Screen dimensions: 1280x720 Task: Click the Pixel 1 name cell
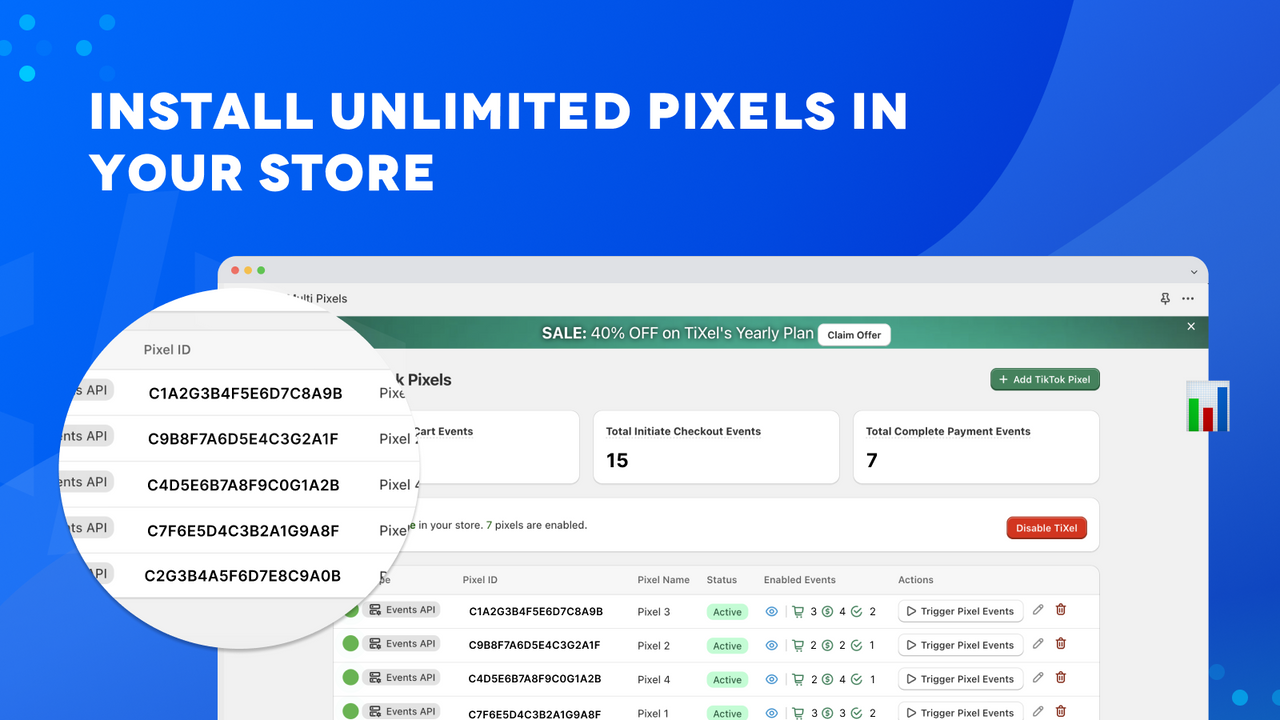pyautogui.click(x=654, y=713)
